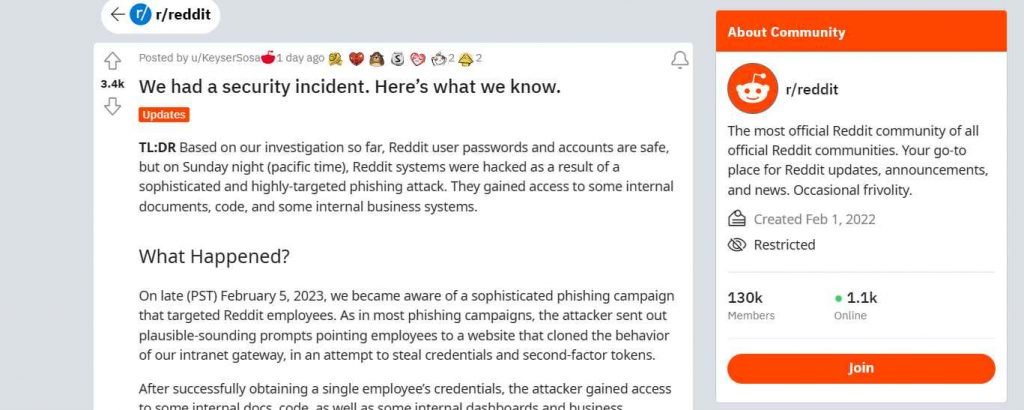Click the silver coin award icon
The width and height of the screenshot is (1024, 410).
click(x=398, y=59)
